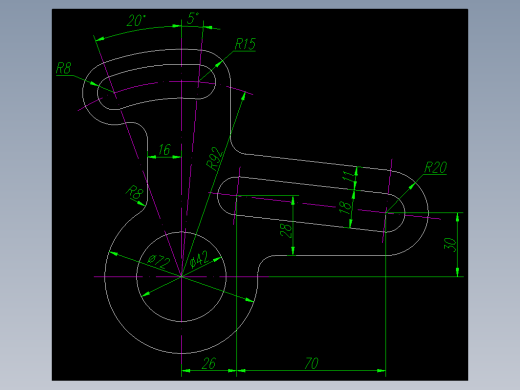Select the Ø42 diameter dimension text
Image resolution: width=520 pixels, height=390 pixels.
(200, 259)
